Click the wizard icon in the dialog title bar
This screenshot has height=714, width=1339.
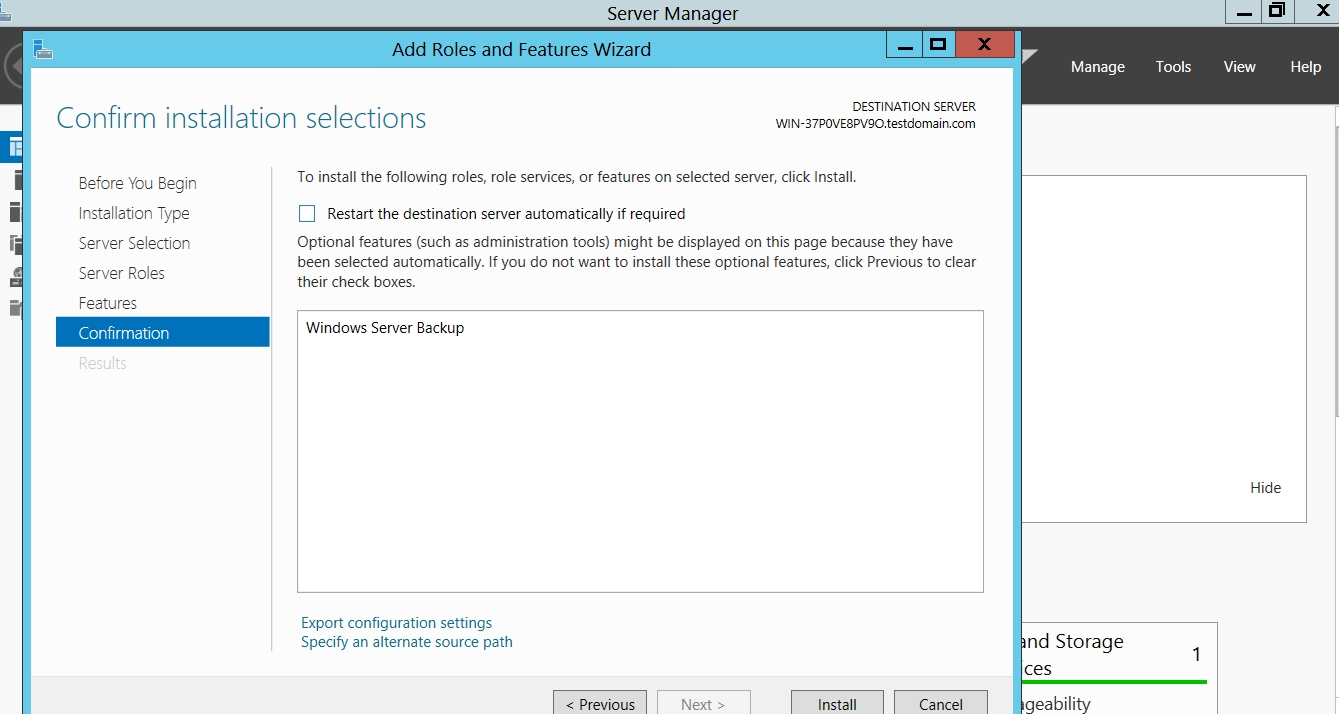(x=42, y=49)
